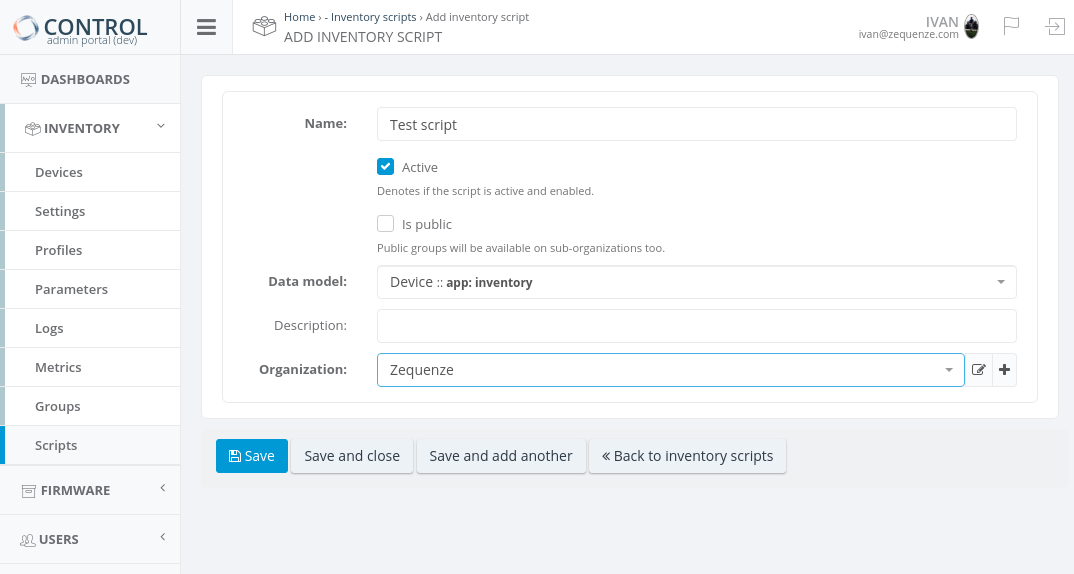Viewport: 1074px width, 574px height.
Task: Click the add organization plus icon
Action: (1004, 370)
